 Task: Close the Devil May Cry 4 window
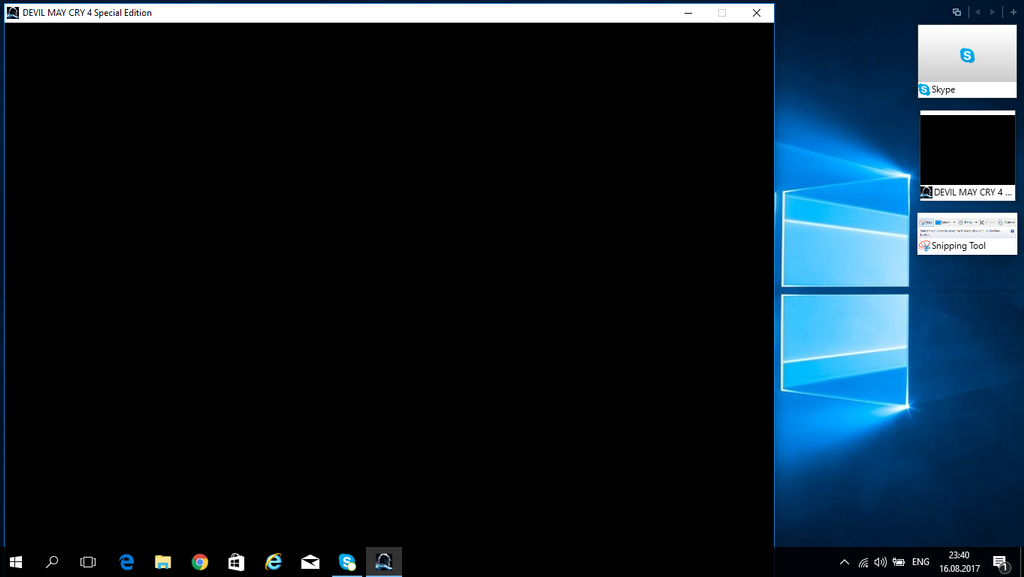[x=756, y=12]
